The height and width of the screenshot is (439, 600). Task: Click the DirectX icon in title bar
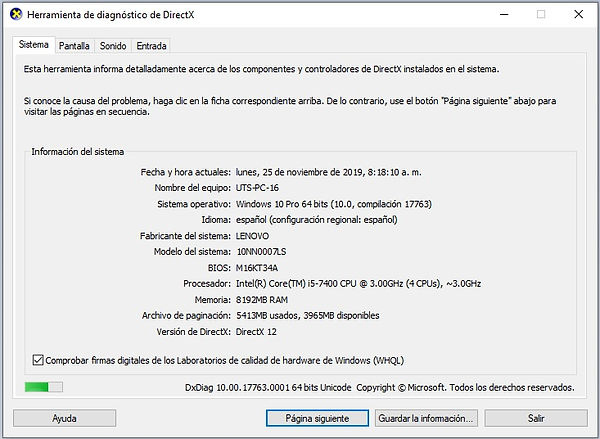click(16, 15)
